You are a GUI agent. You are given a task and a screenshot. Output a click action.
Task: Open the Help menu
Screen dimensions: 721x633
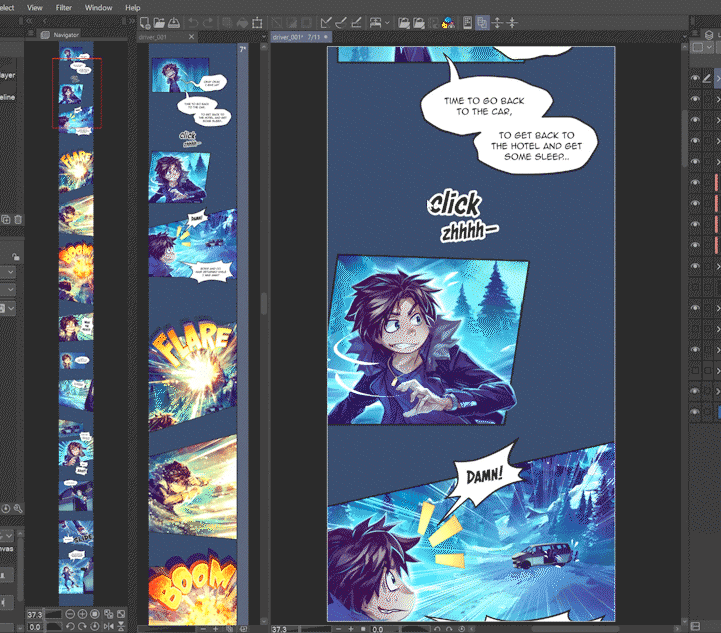[133, 7]
